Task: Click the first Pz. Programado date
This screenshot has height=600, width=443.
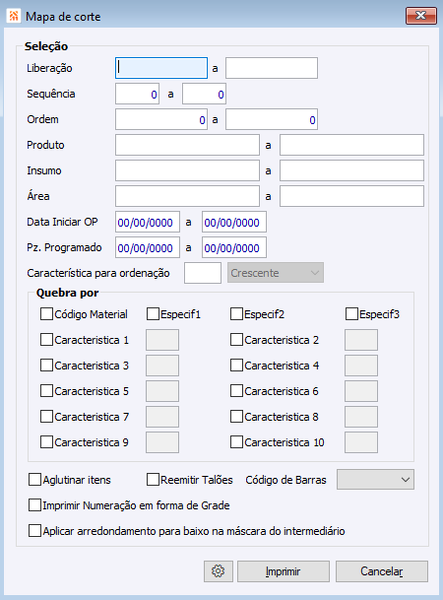Action: click(x=148, y=248)
